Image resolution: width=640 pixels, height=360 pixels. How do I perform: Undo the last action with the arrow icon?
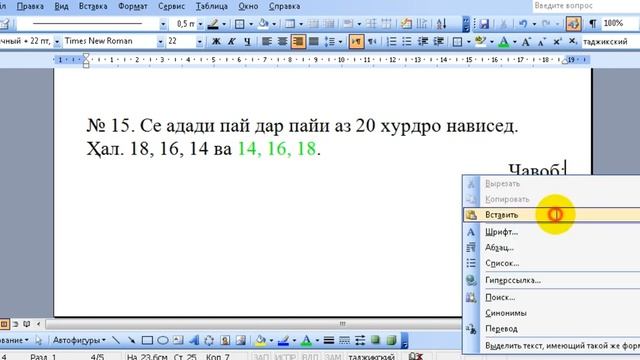(x=523, y=24)
